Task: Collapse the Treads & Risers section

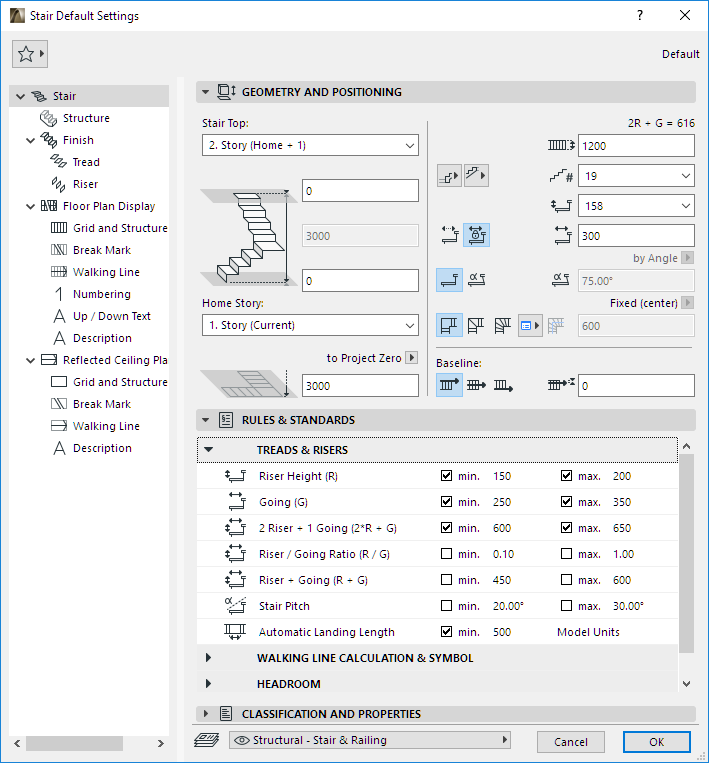Action: click(x=209, y=450)
